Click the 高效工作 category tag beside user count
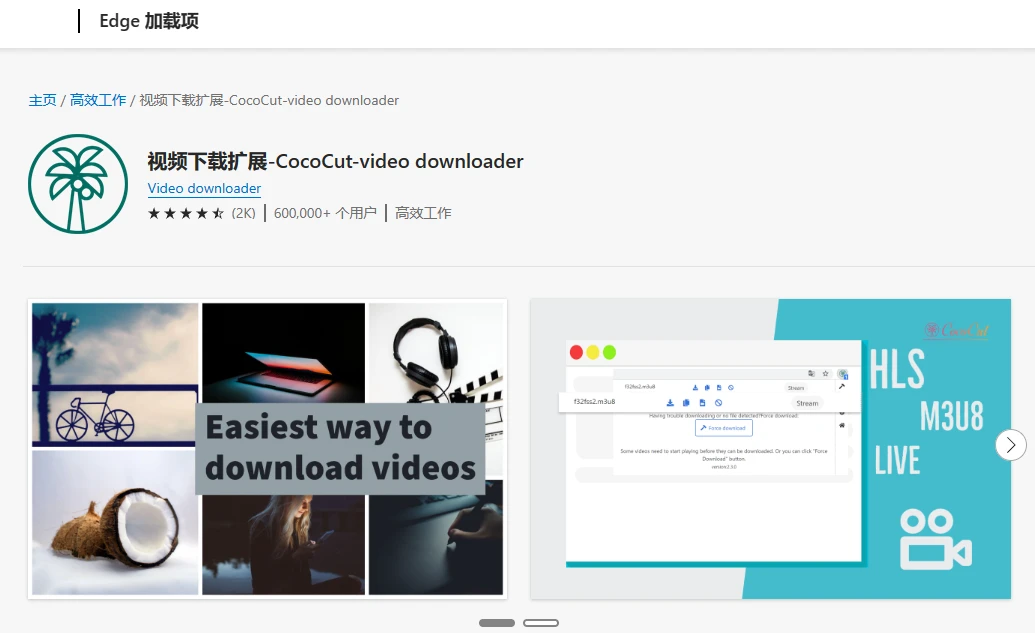1035x633 pixels. point(423,213)
